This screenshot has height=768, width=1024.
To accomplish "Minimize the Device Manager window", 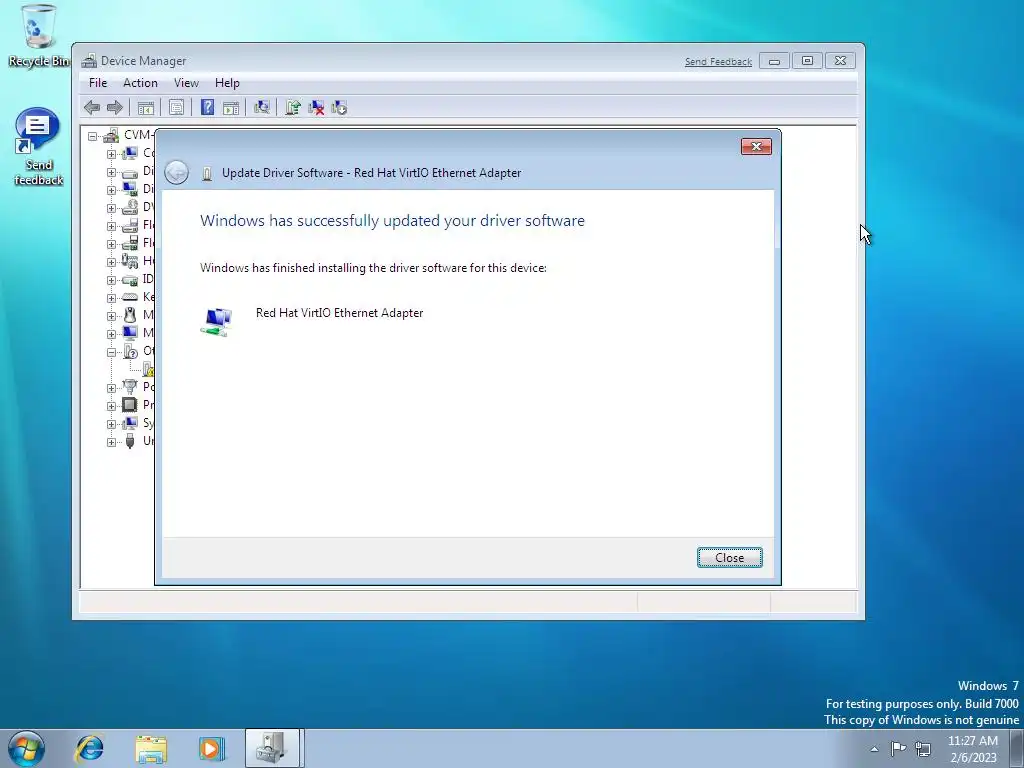I will point(774,61).
